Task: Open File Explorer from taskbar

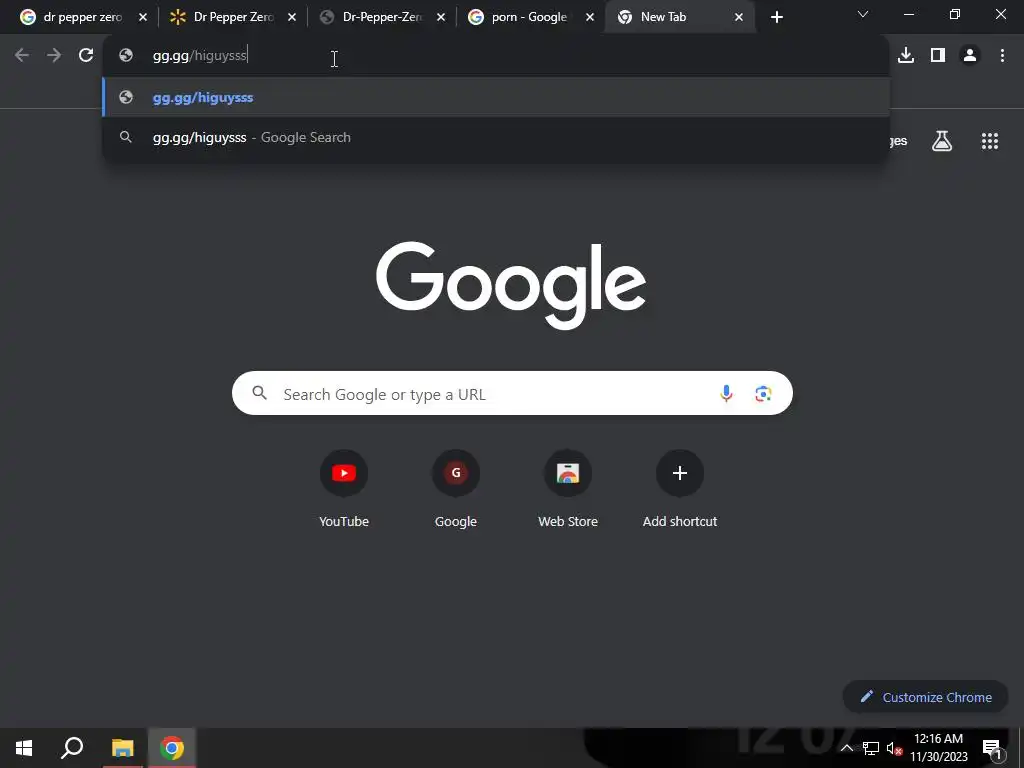Action: click(122, 748)
